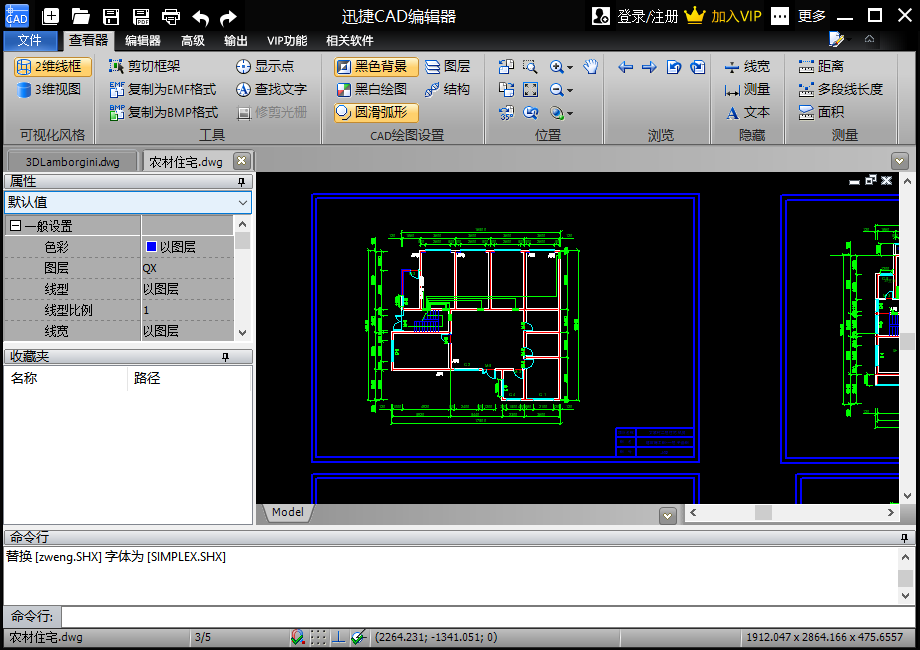Go to next view with right arrow
920x650 pixels.
[x=649, y=67]
